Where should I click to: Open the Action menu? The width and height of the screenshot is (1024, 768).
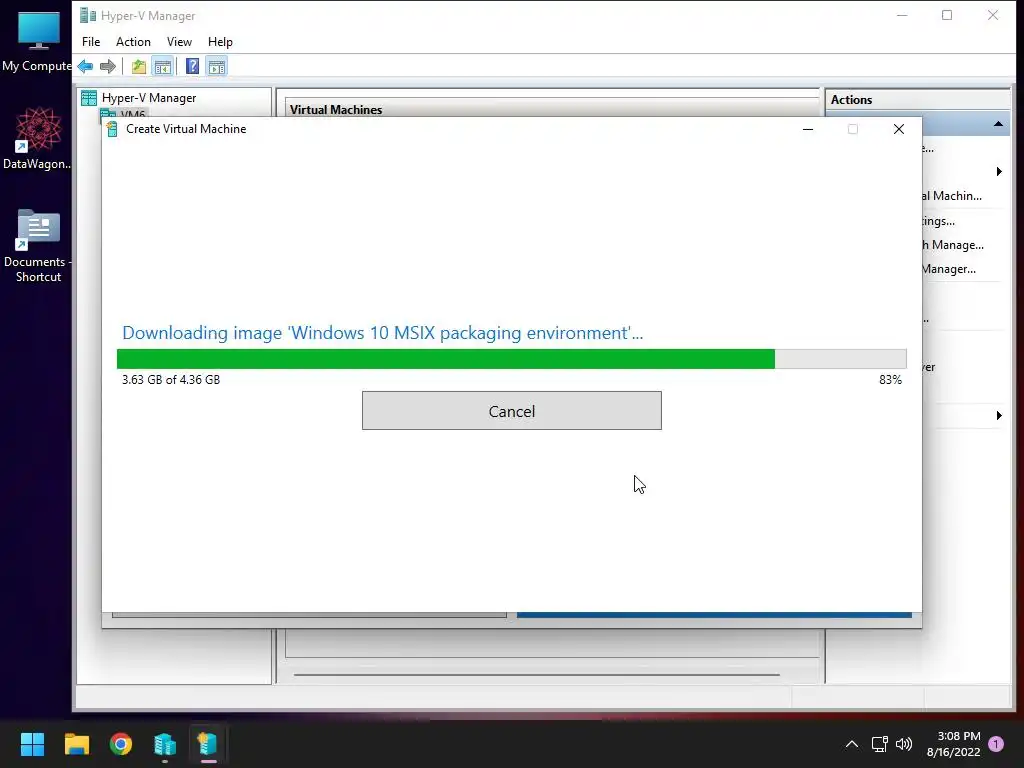[133, 42]
